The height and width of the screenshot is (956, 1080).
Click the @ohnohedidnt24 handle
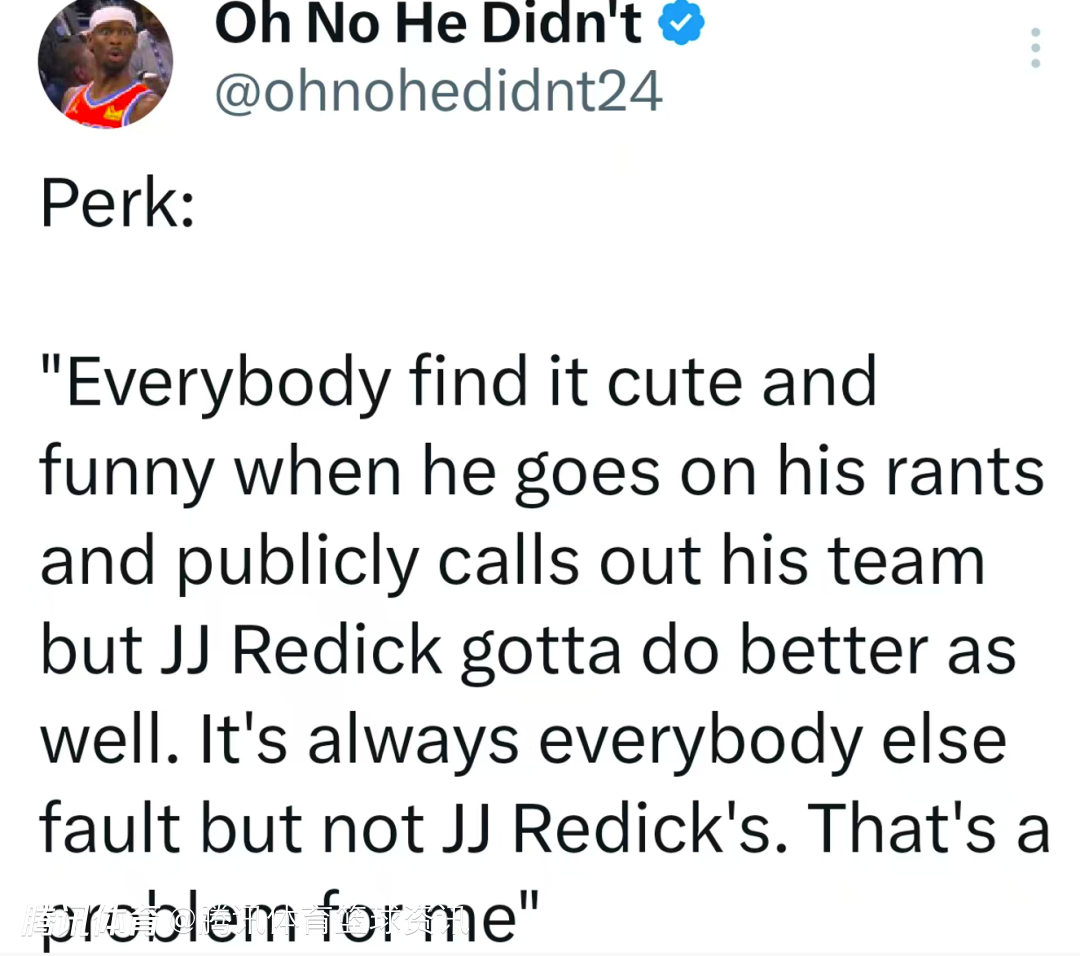(438, 92)
